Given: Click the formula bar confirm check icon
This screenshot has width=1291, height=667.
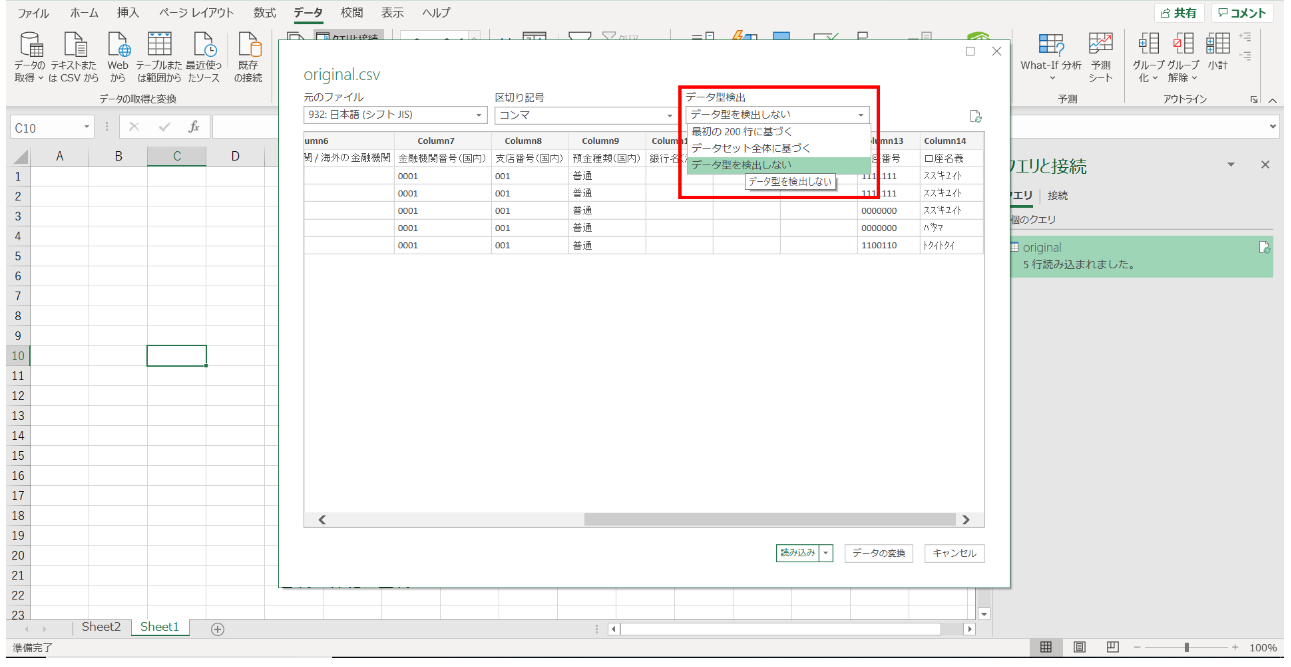Looking at the screenshot, I should [x=164, y=127].
